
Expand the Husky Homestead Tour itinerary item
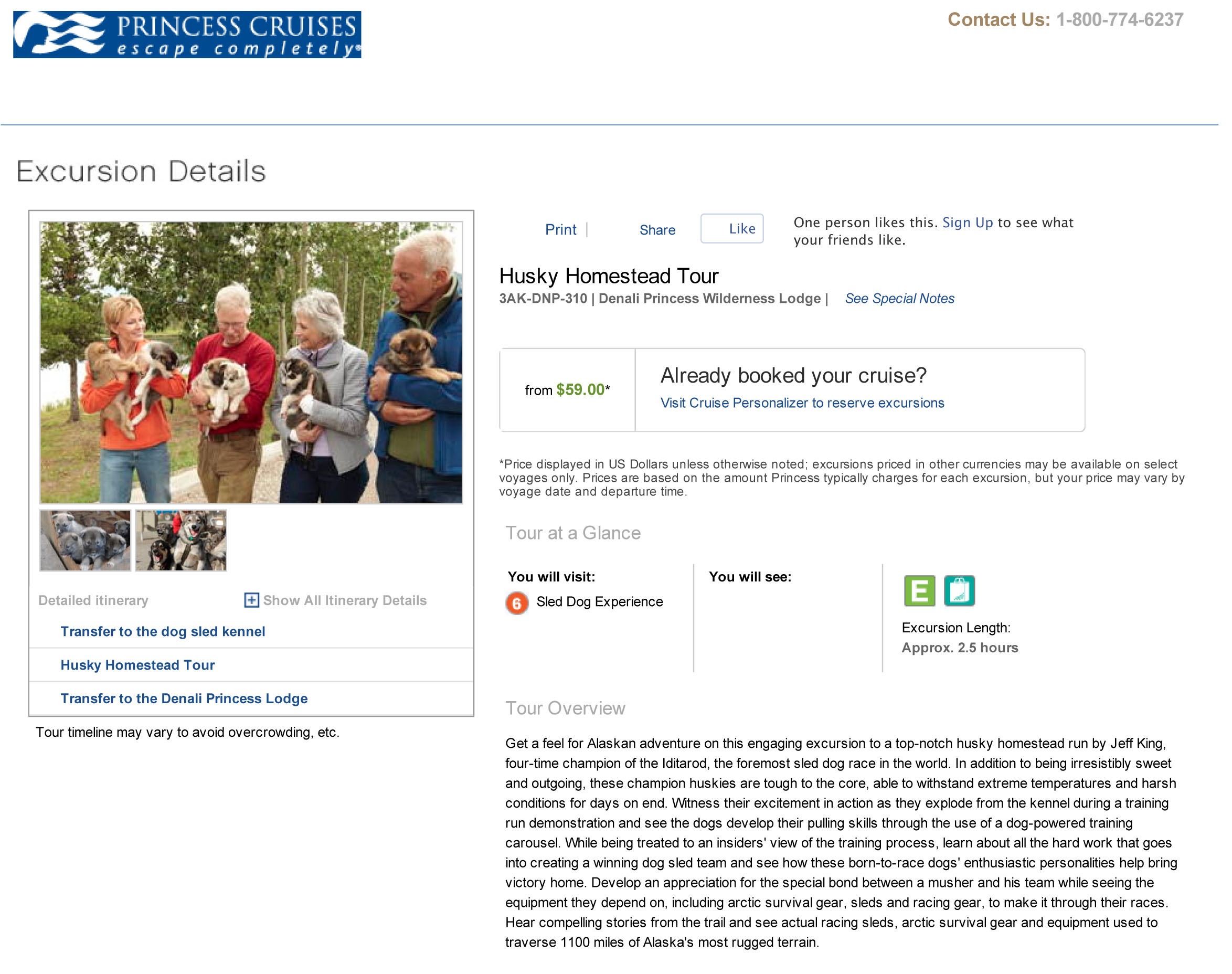137,665
